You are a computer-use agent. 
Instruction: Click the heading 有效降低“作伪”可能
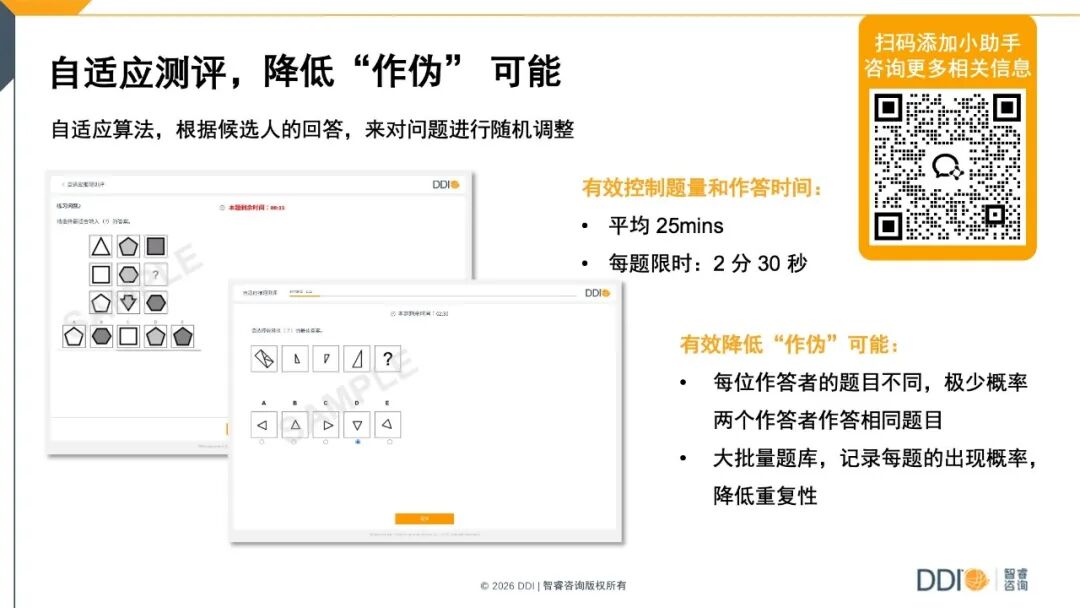click(789, 344)
